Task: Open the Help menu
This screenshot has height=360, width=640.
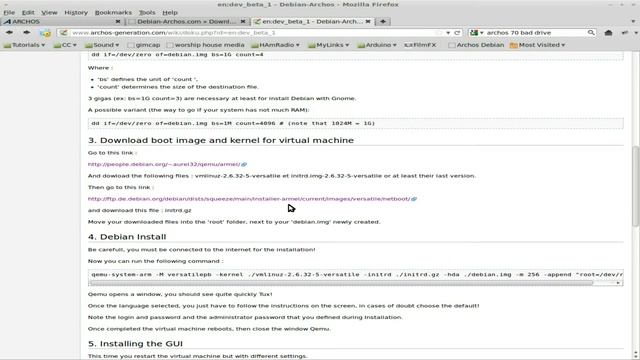Action: [170, 13]
